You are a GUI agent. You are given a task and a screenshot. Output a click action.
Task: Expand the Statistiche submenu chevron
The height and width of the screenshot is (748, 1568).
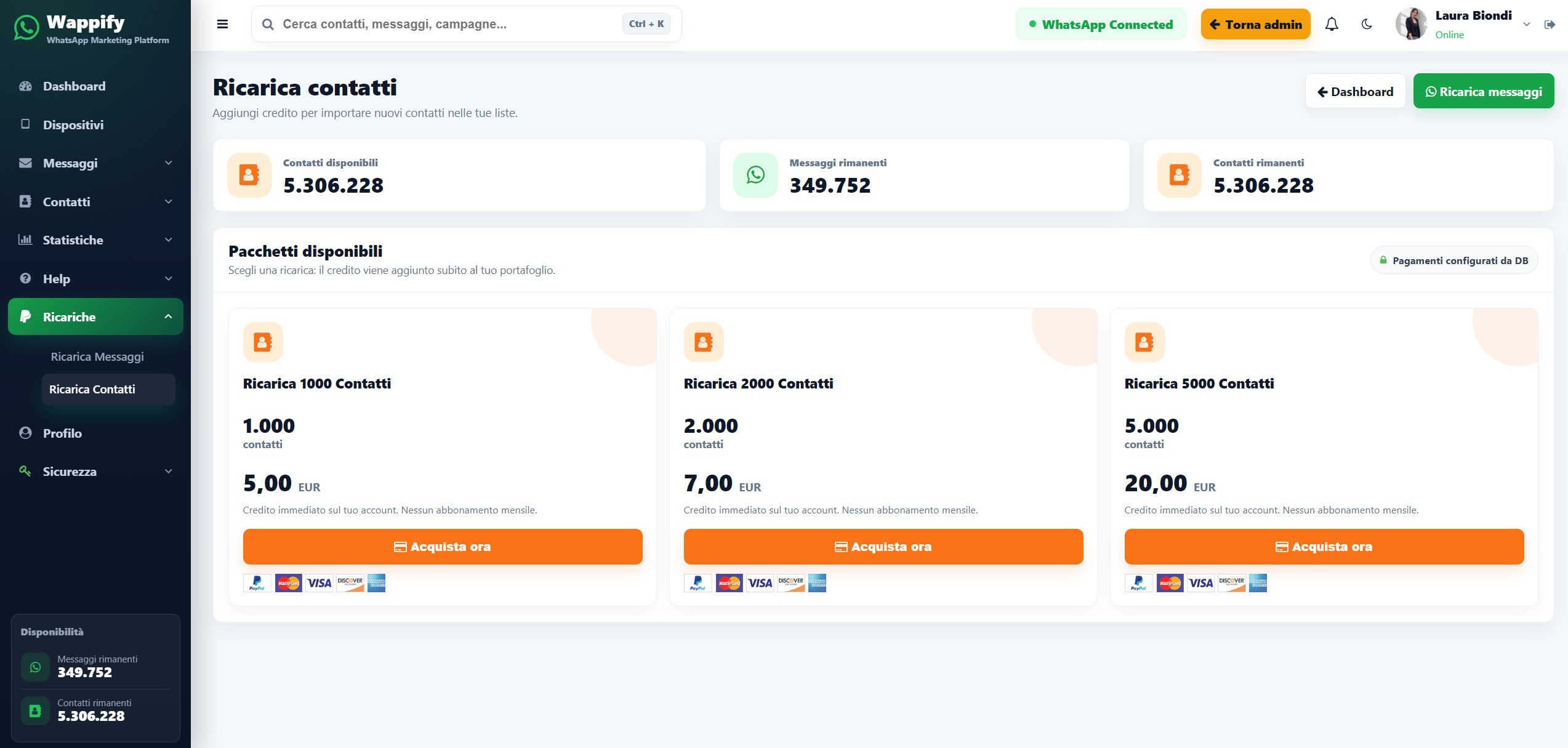[x=169, y=239]
